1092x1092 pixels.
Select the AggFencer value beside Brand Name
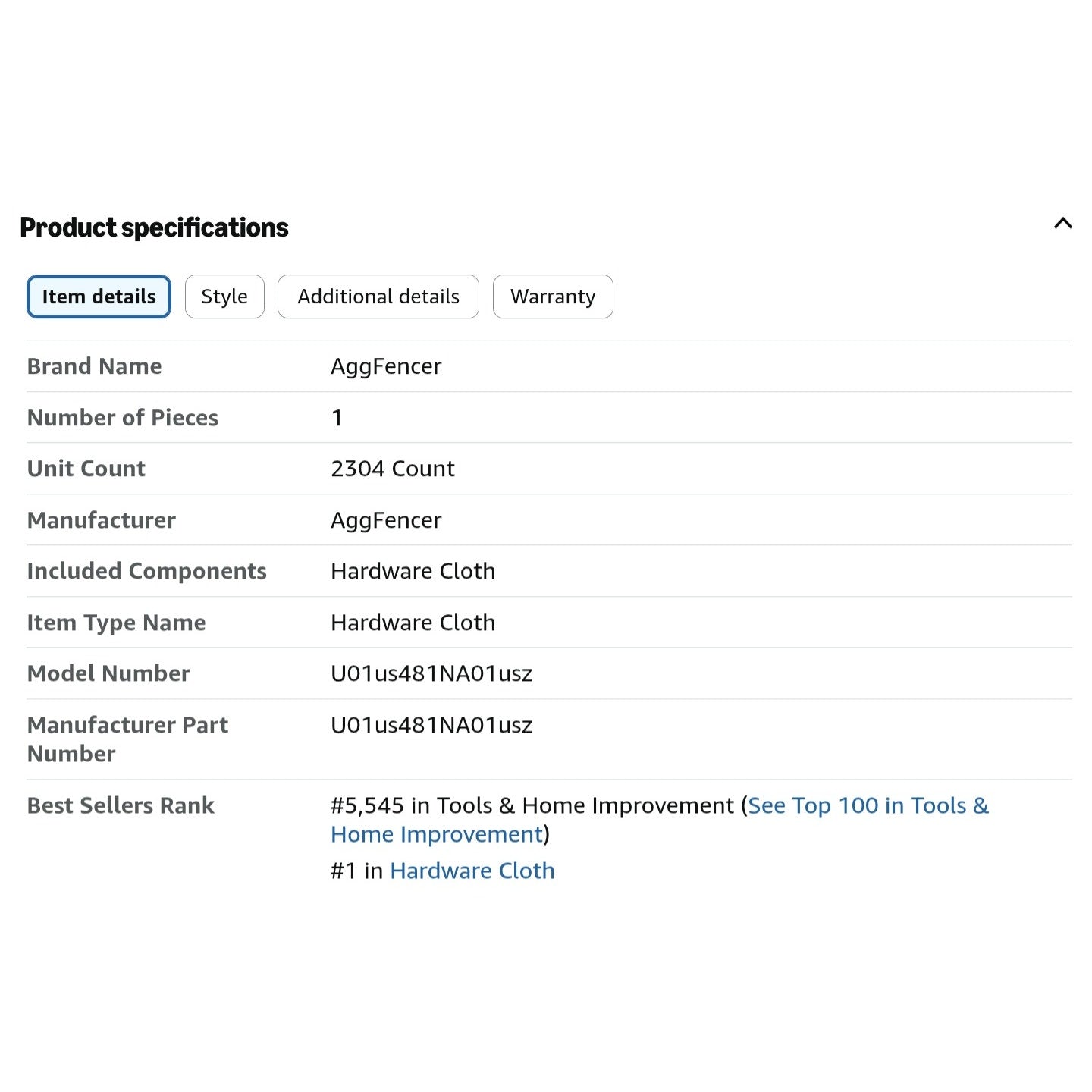386,367
